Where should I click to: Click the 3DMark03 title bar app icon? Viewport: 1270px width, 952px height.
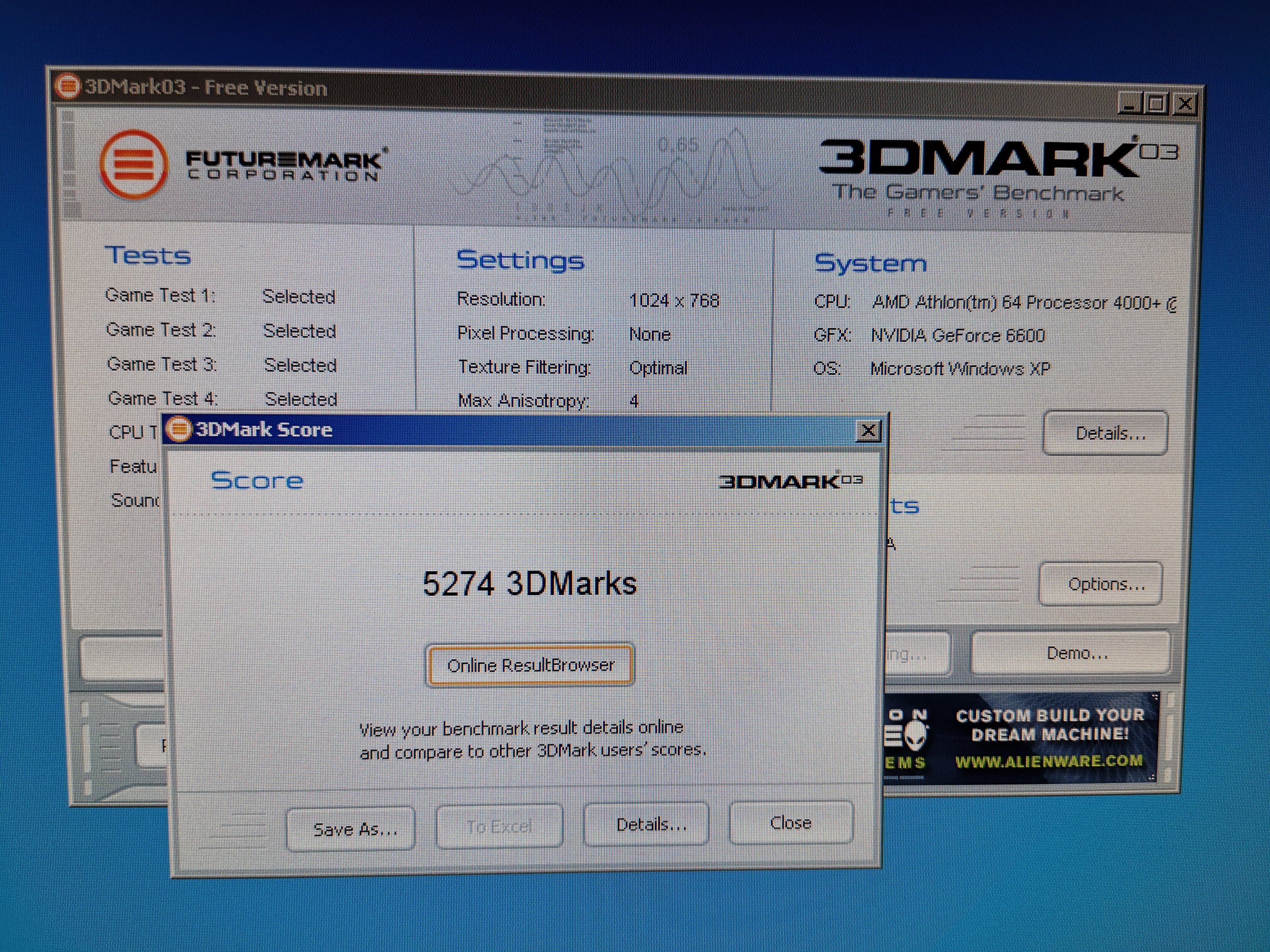click(67, 87)
